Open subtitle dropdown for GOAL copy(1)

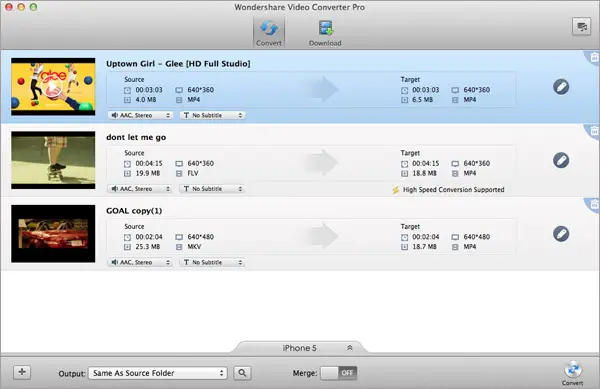(212, 262)
